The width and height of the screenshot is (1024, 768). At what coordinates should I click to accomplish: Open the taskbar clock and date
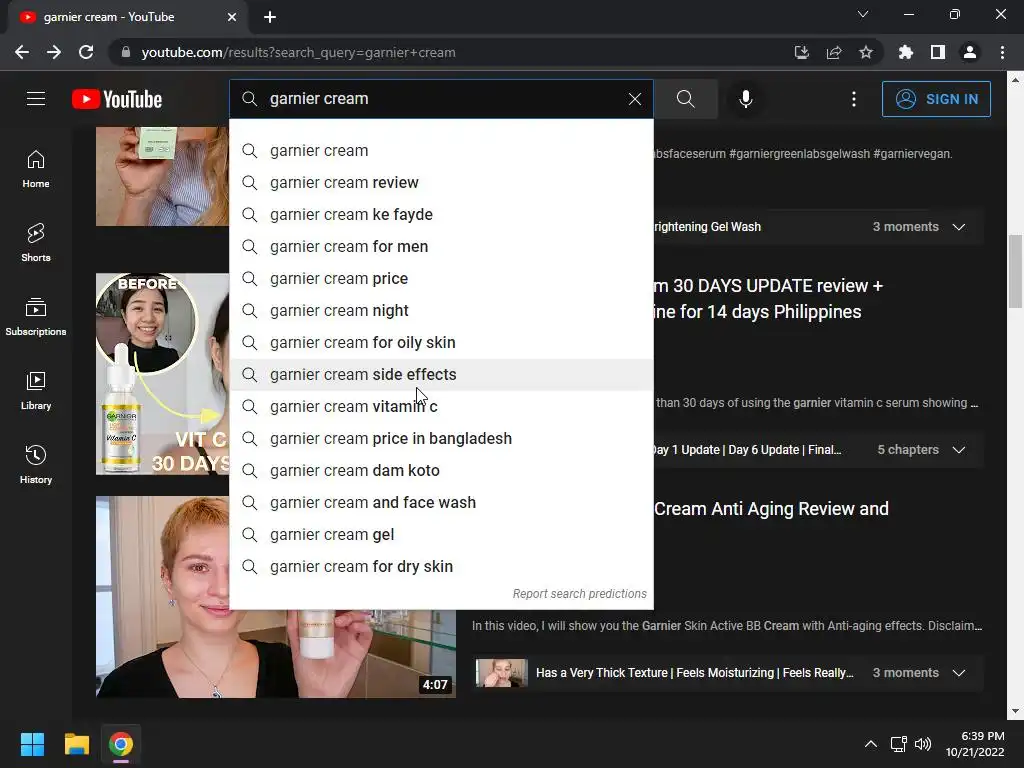[x=975, y=744]
